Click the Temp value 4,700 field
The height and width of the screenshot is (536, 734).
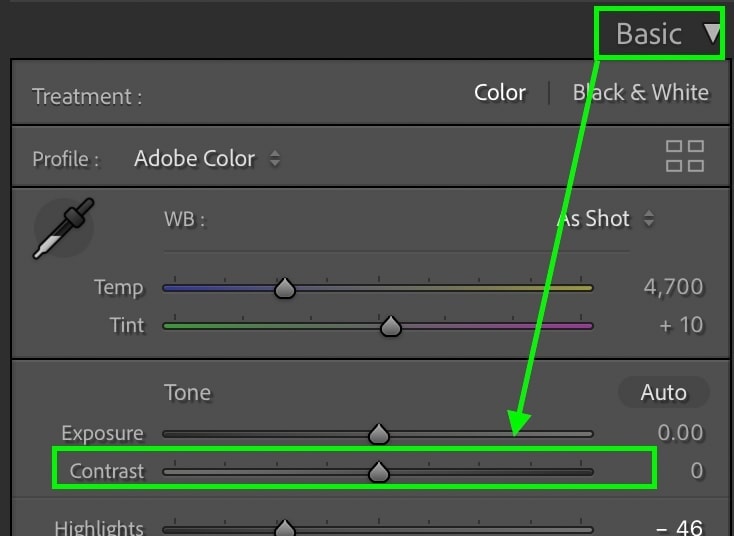(673, 286)
